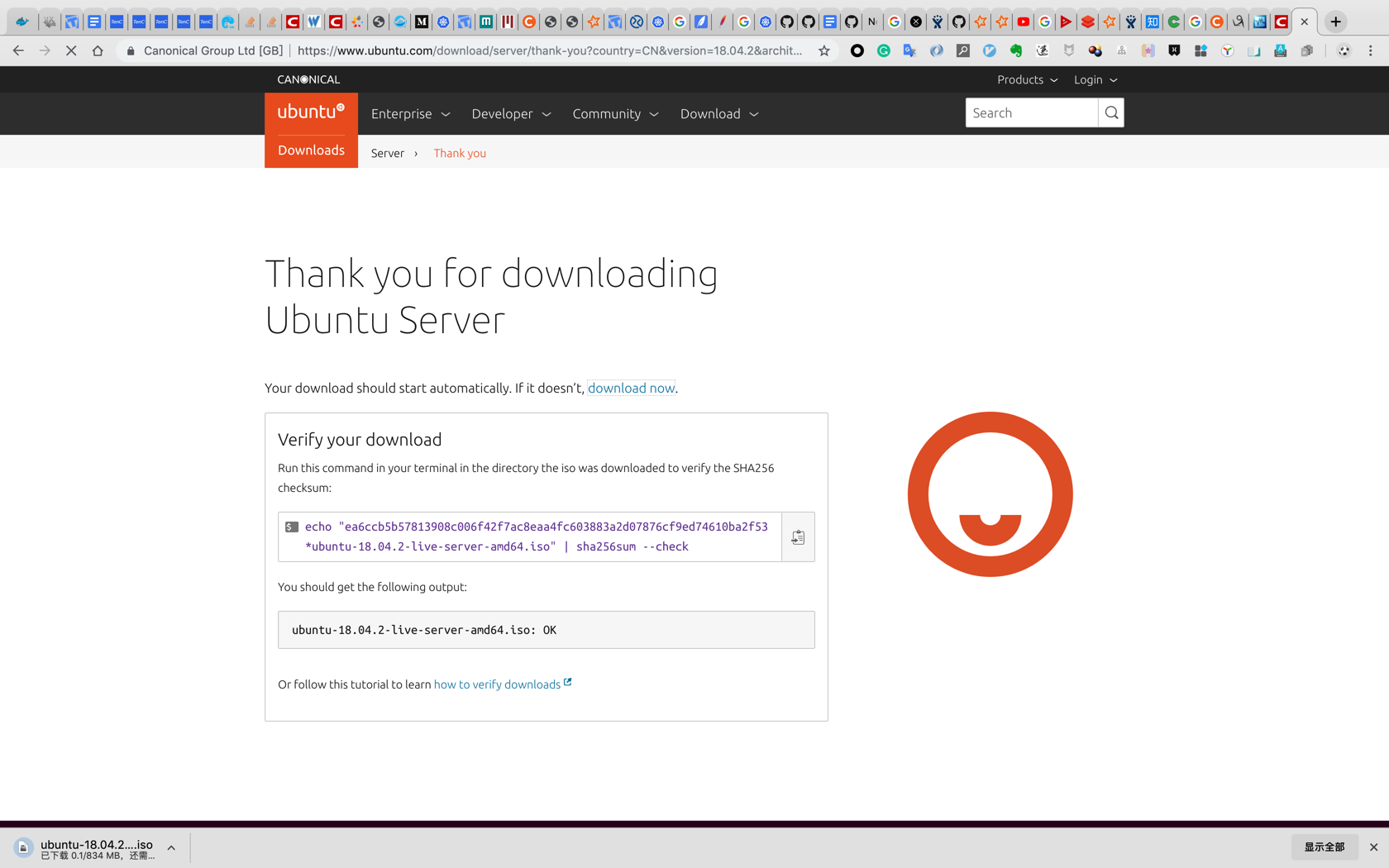The height and width of the screenshot is (868, 1389).
Task: Open Chrome's three-dot menu
Action: (x=1371, y=50)
